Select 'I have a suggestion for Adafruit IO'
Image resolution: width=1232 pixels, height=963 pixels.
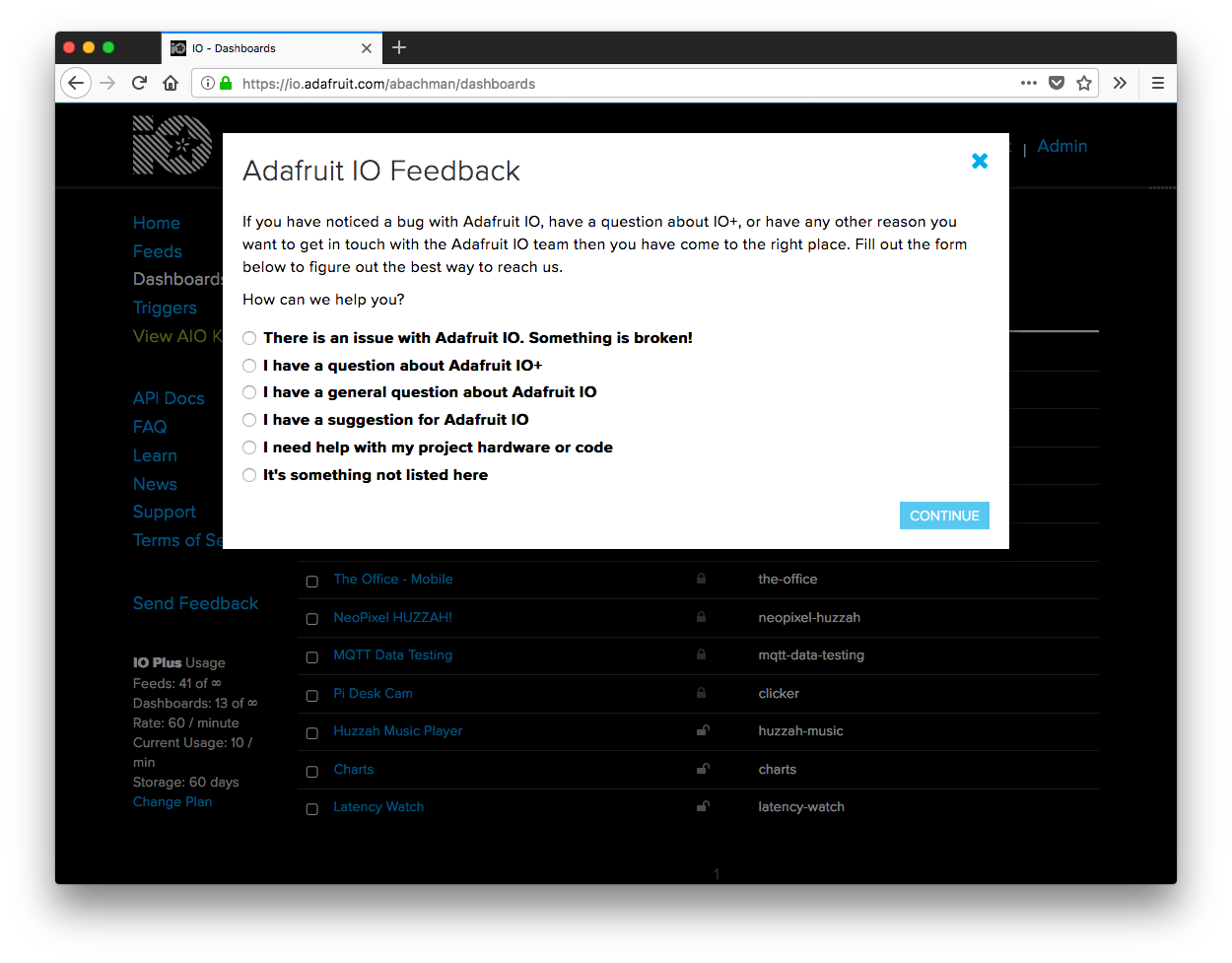click(x=249, y=420)
